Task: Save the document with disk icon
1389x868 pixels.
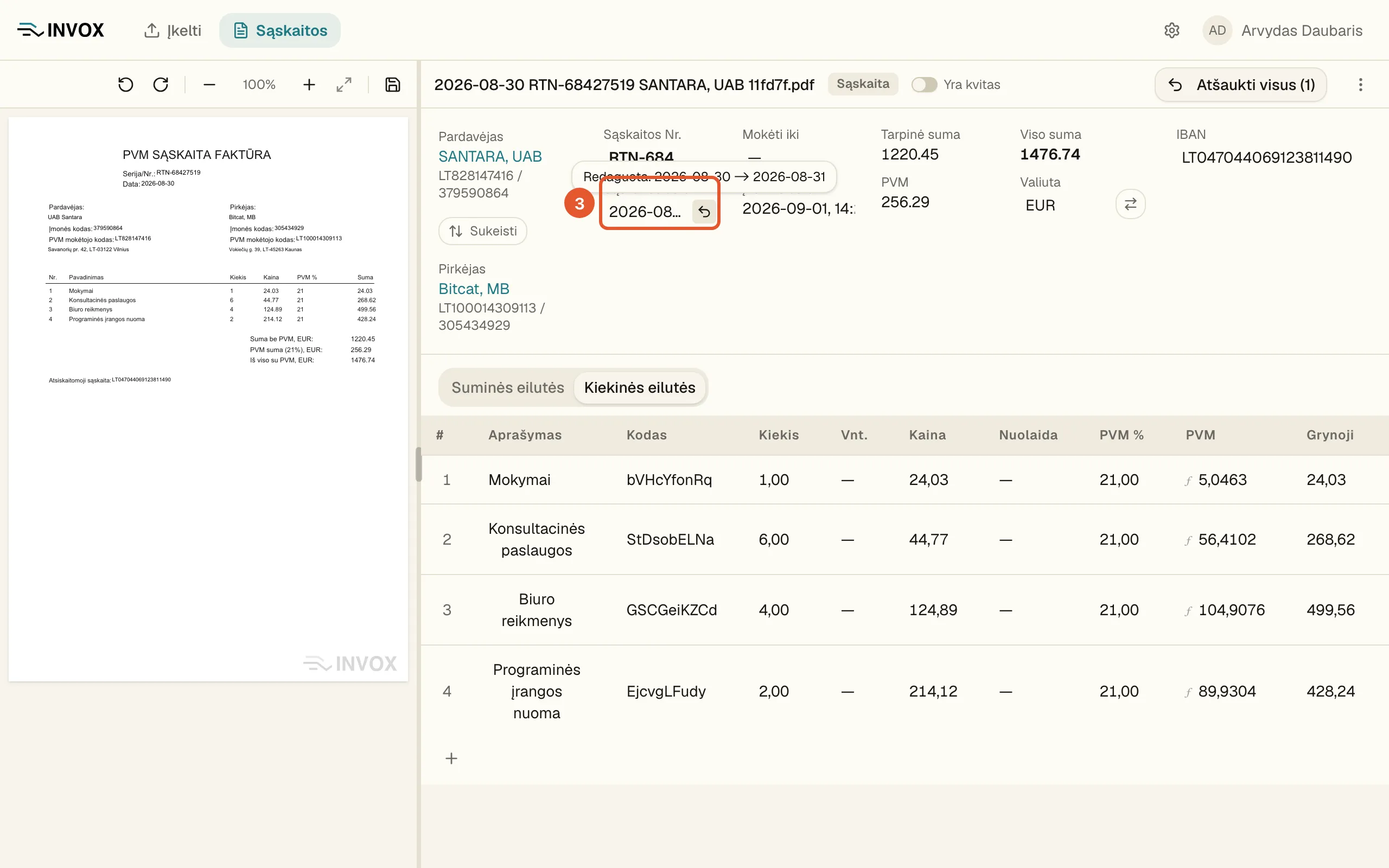Action: coord(393,85)
